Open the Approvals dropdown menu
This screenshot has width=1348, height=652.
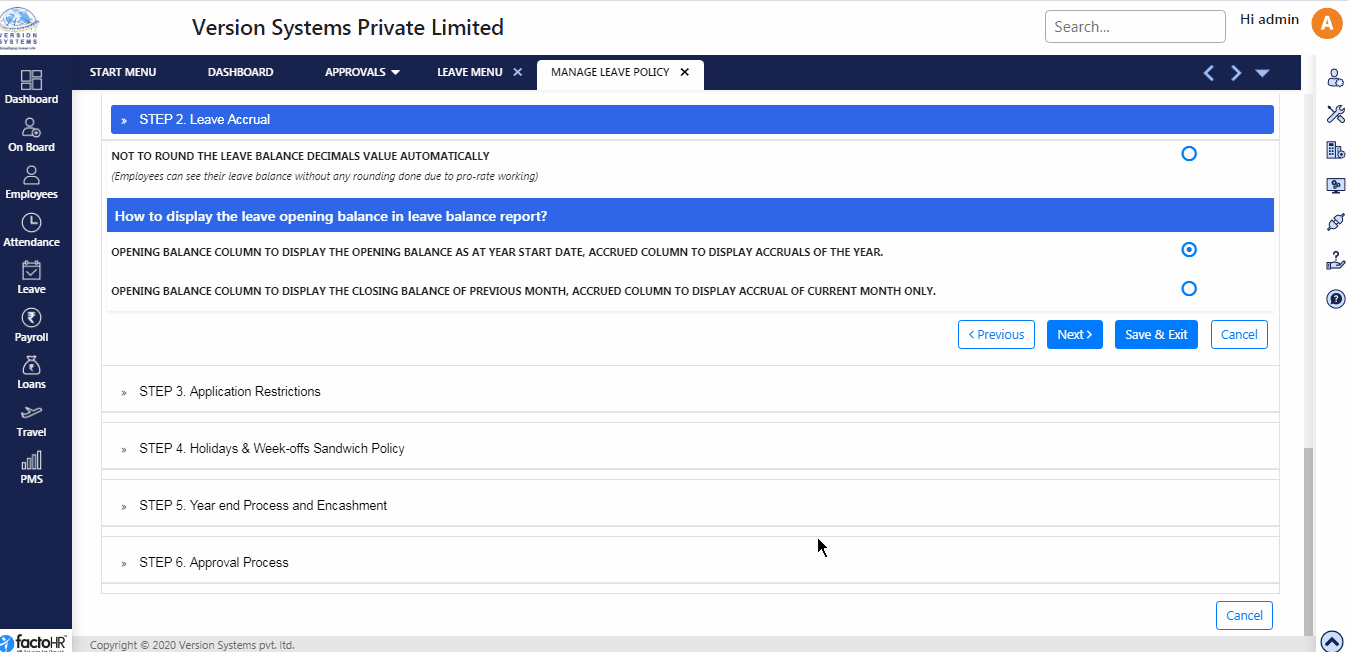tap(362, 72)
